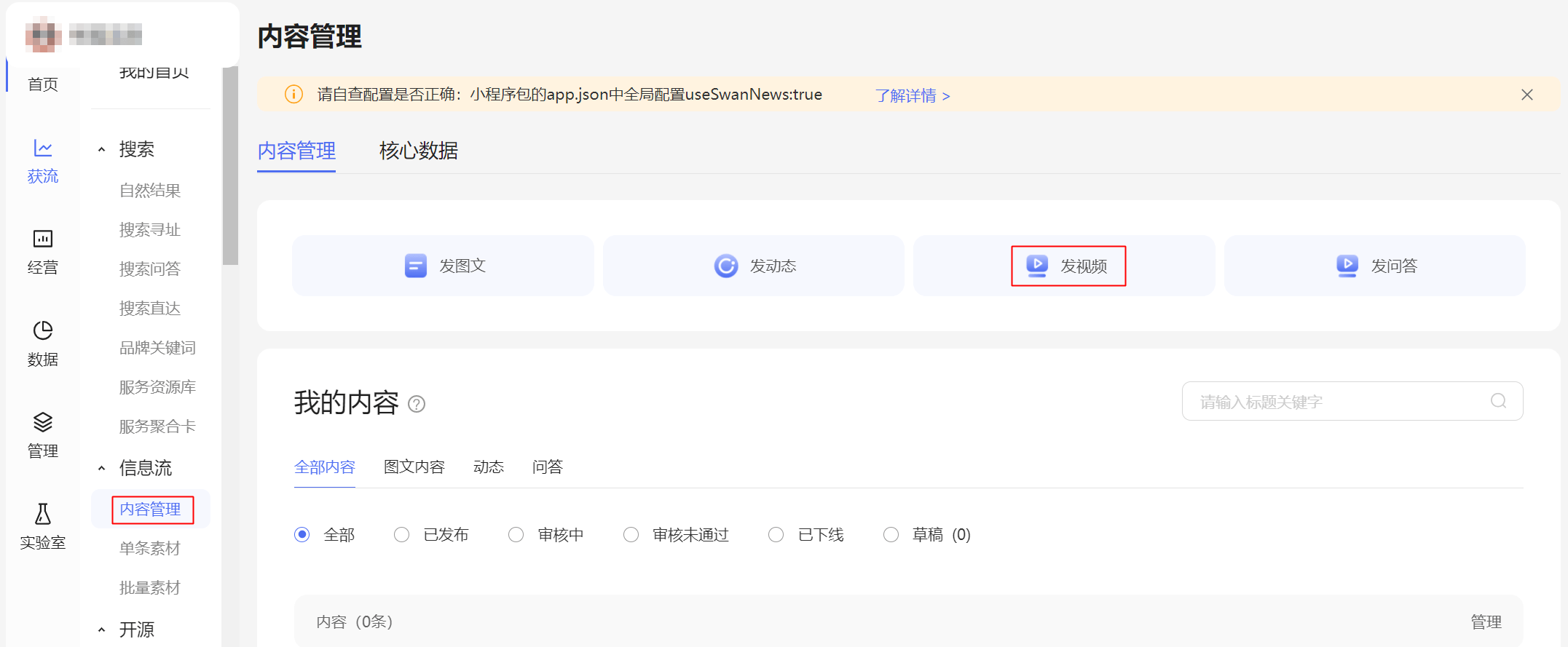The width and height of the screenshot is (1568, 647).
Task: Collapse the 开源 menu group
Action: (102, 630)
